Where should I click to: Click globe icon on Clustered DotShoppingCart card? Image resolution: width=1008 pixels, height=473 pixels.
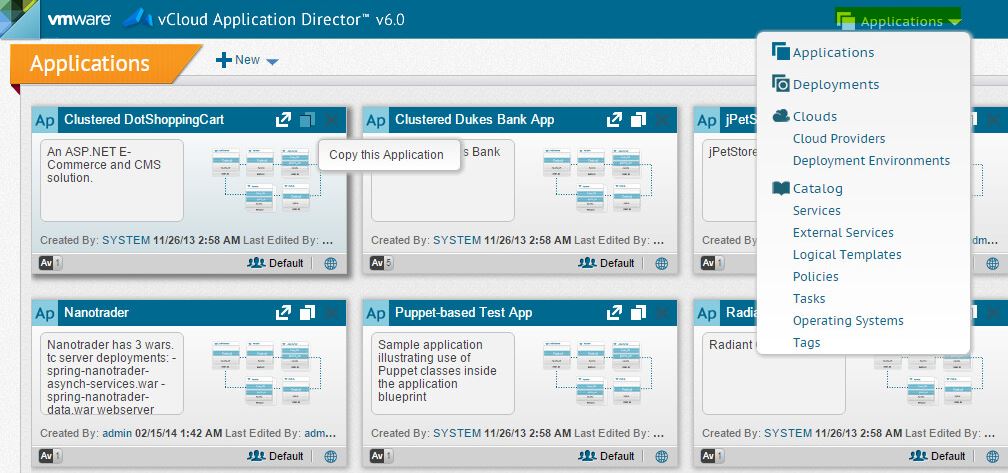tap(330, 263)
